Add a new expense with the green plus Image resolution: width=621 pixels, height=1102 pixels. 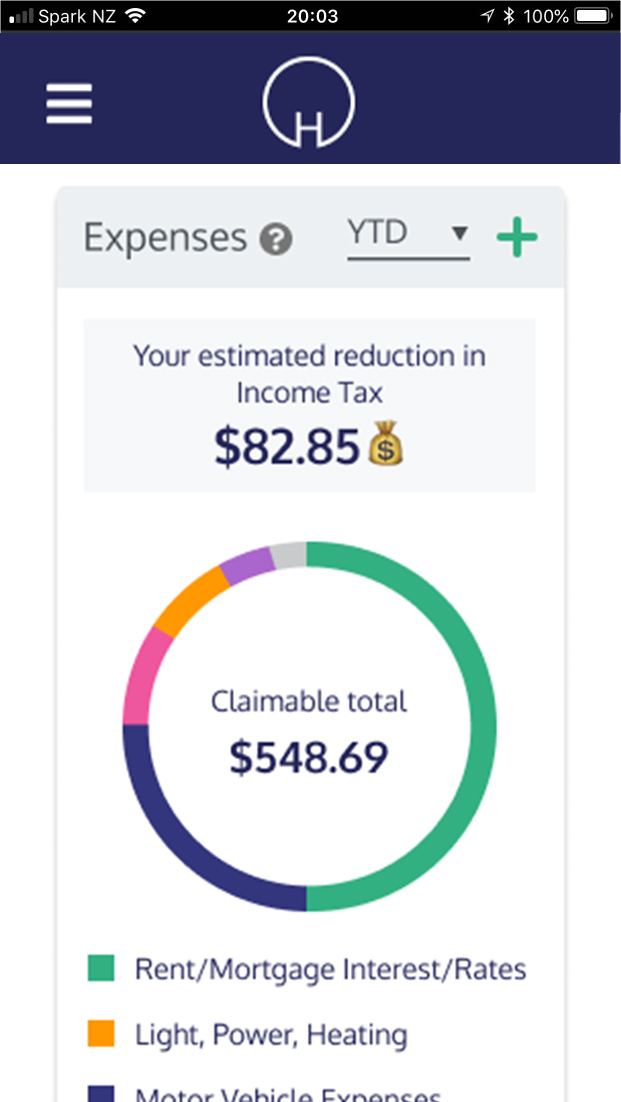click(x=517, y=237)
